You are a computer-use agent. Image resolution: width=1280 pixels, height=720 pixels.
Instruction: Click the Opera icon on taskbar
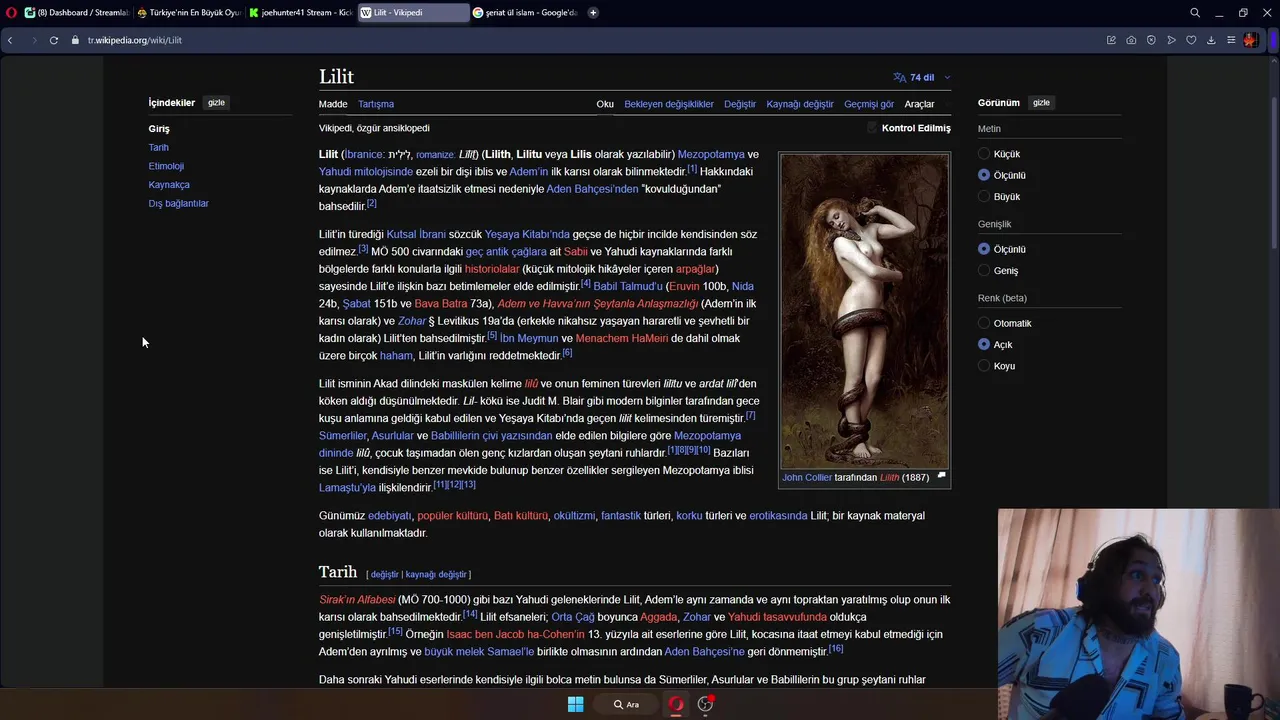676,704
